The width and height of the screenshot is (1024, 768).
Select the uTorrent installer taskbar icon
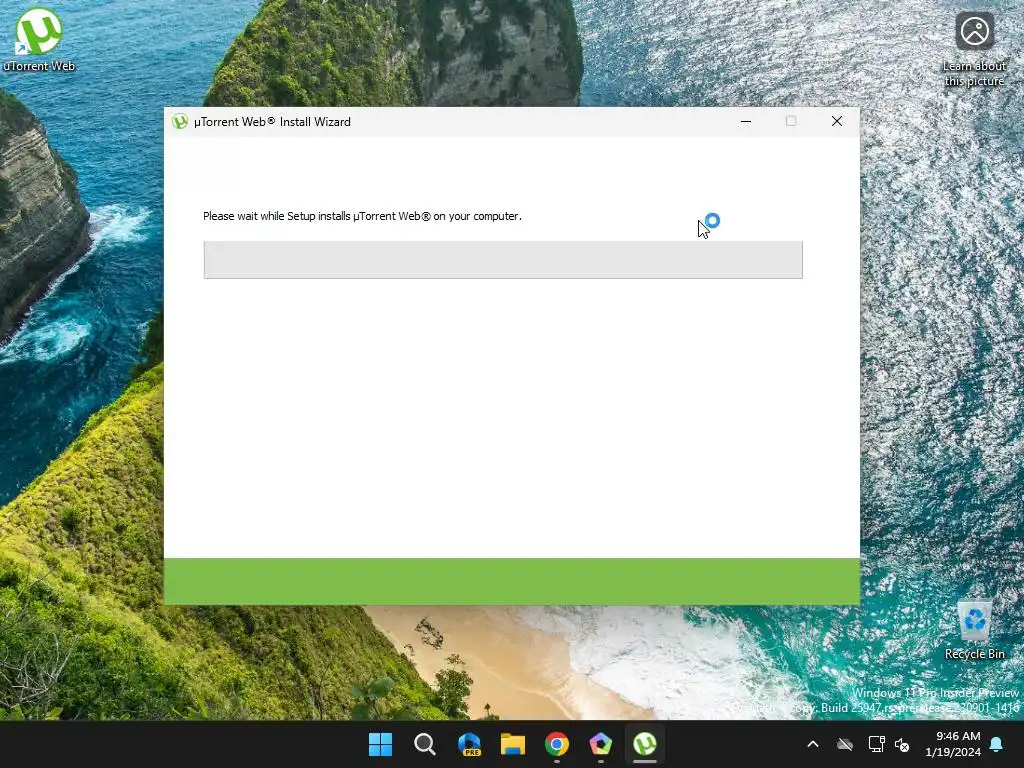coord(645,744)
